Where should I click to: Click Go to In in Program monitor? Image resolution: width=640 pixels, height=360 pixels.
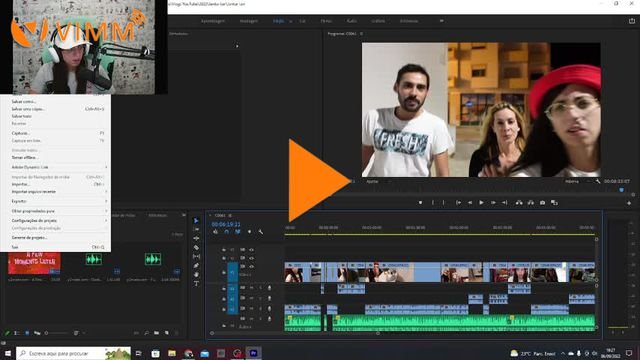pyautogui.click(x=458, y=202)
